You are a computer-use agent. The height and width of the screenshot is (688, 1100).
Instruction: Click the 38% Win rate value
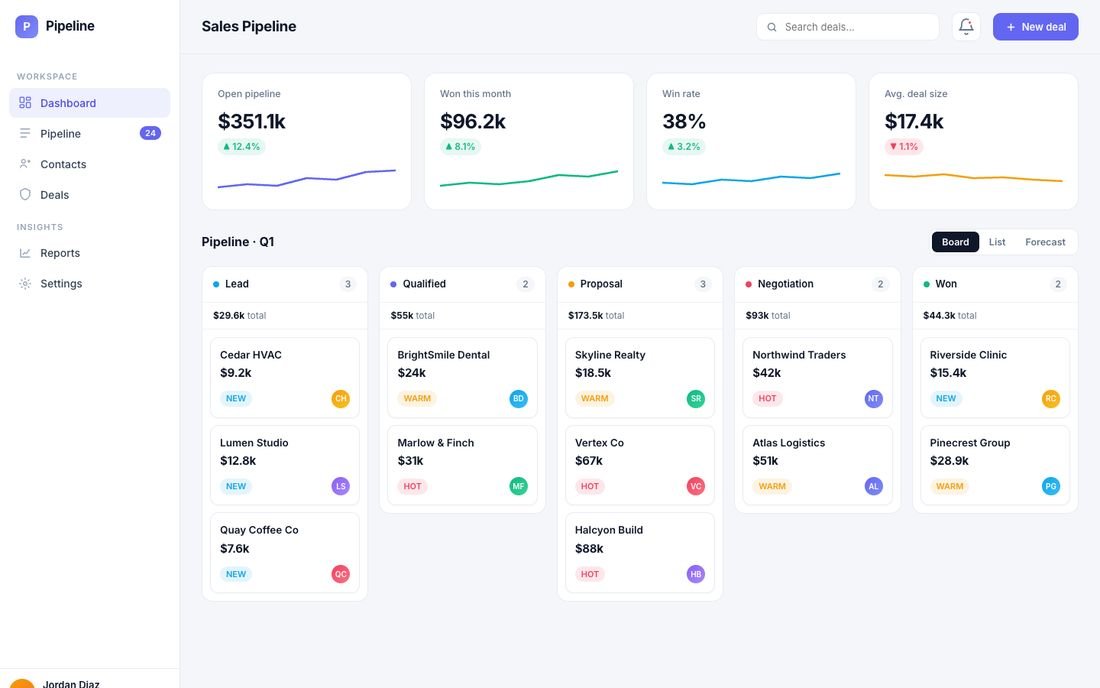(x=684, y=121)
